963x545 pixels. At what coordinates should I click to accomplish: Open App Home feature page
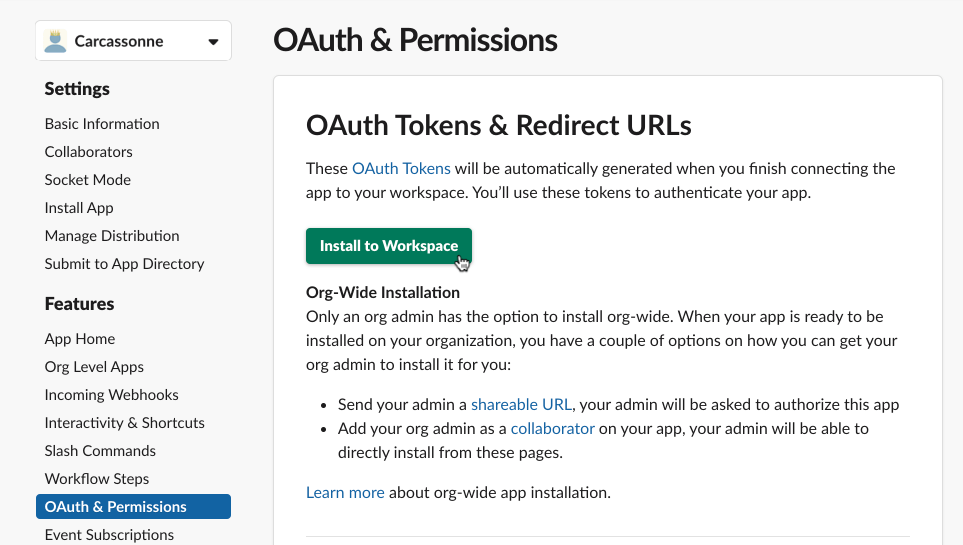click(x=80, y=339)
